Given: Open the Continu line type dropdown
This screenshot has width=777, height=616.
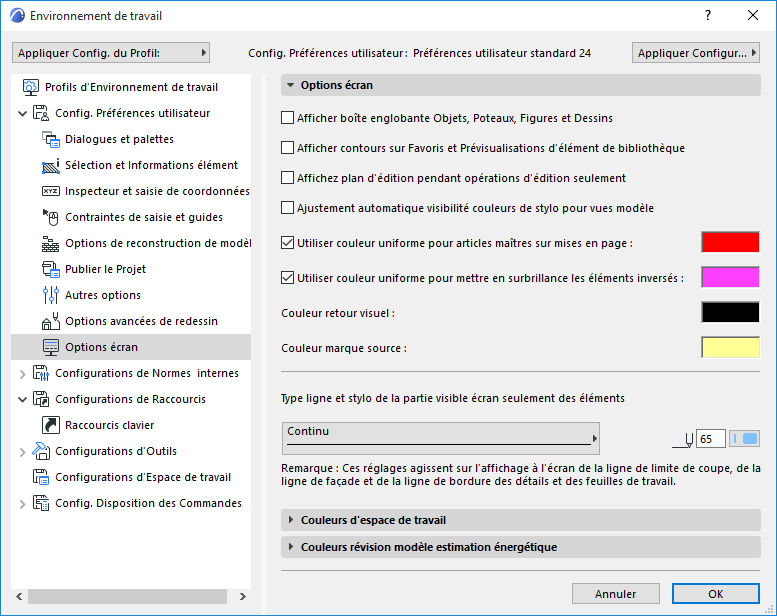Looking at the screenshot, I should click(x=441, y=437).
